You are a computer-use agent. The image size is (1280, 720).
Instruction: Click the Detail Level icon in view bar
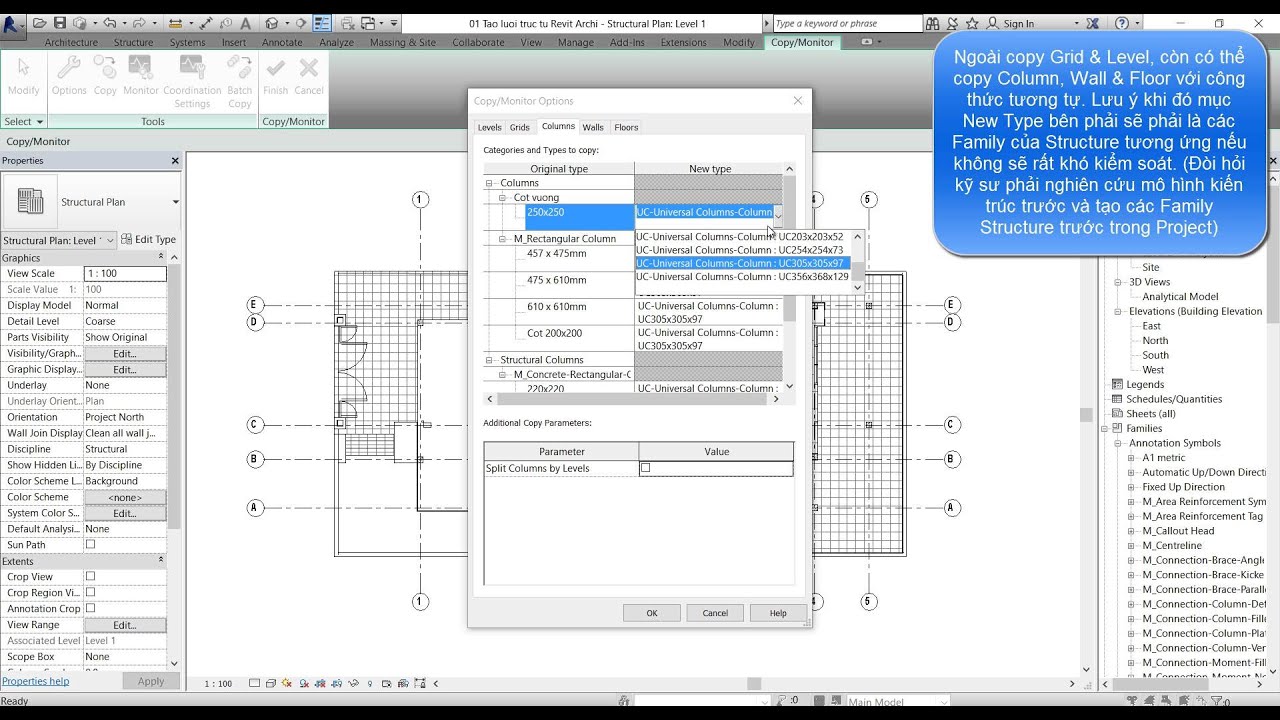(255, 684)
